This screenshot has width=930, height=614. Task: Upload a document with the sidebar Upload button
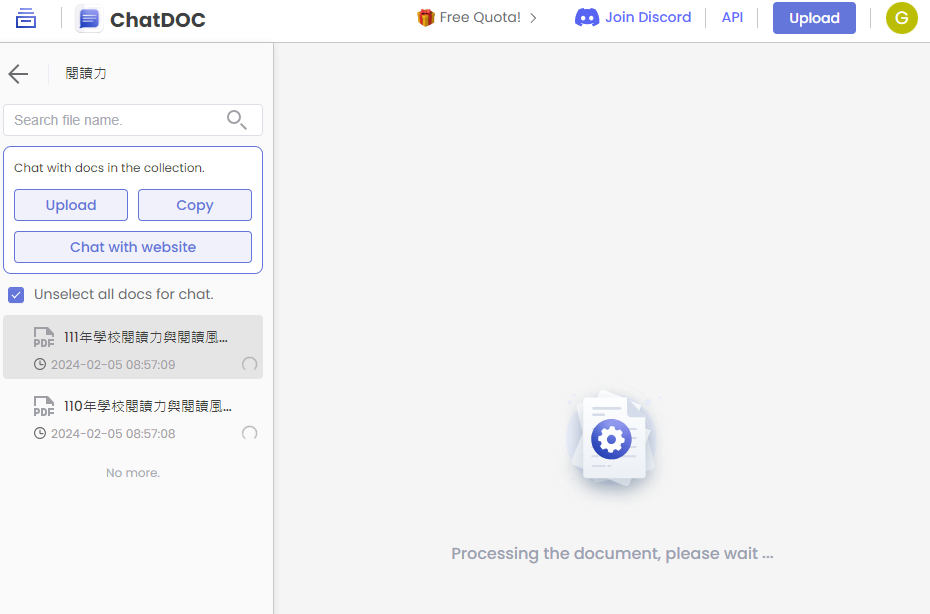[70, 204]
